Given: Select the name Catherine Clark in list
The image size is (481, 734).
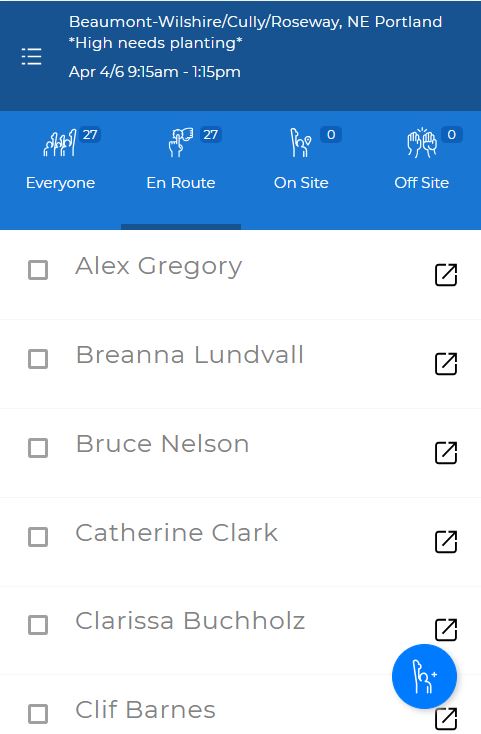Looking at the screenshot, I should click(176, 533).
